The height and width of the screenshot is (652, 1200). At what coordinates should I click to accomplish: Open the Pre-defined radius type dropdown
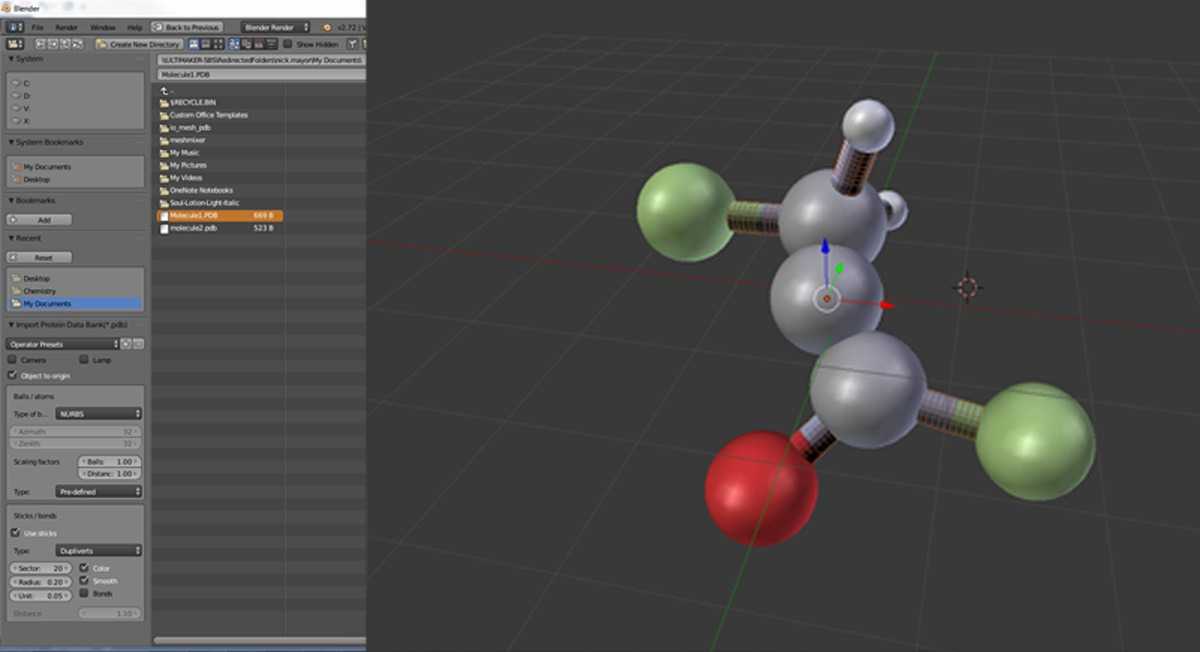pos(99,491)
